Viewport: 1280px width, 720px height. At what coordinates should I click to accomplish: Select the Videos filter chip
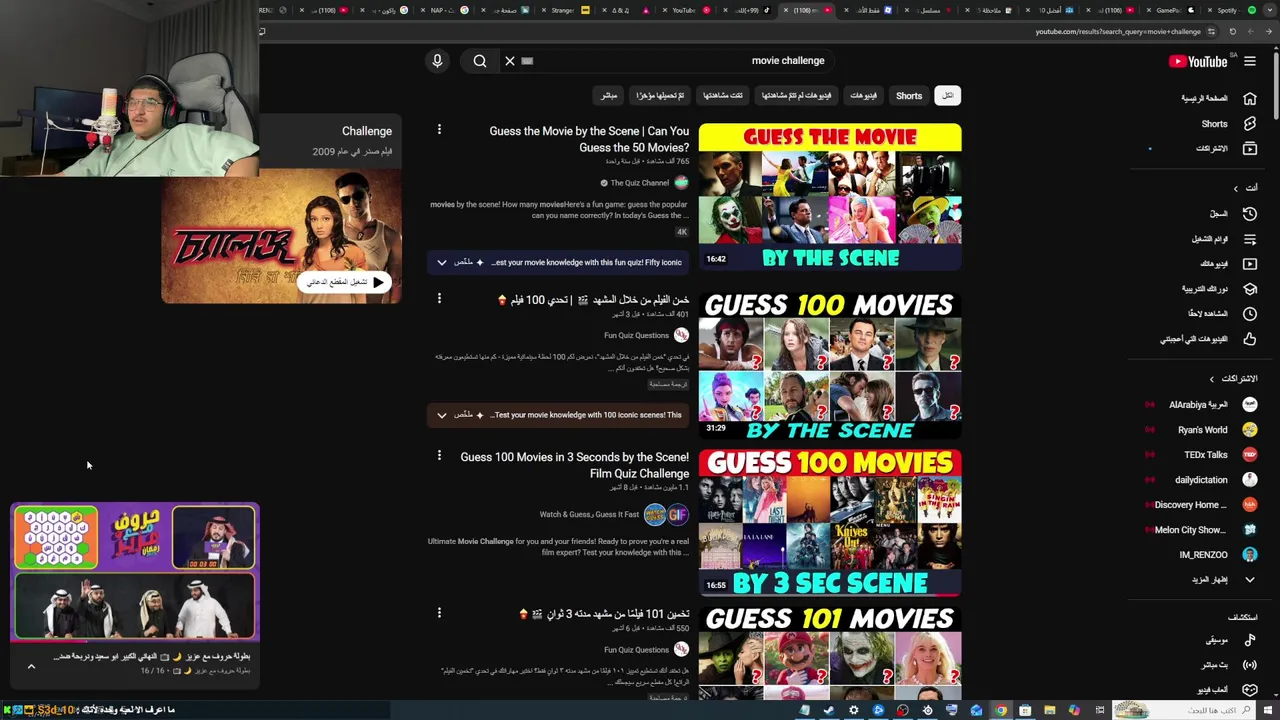863,96
